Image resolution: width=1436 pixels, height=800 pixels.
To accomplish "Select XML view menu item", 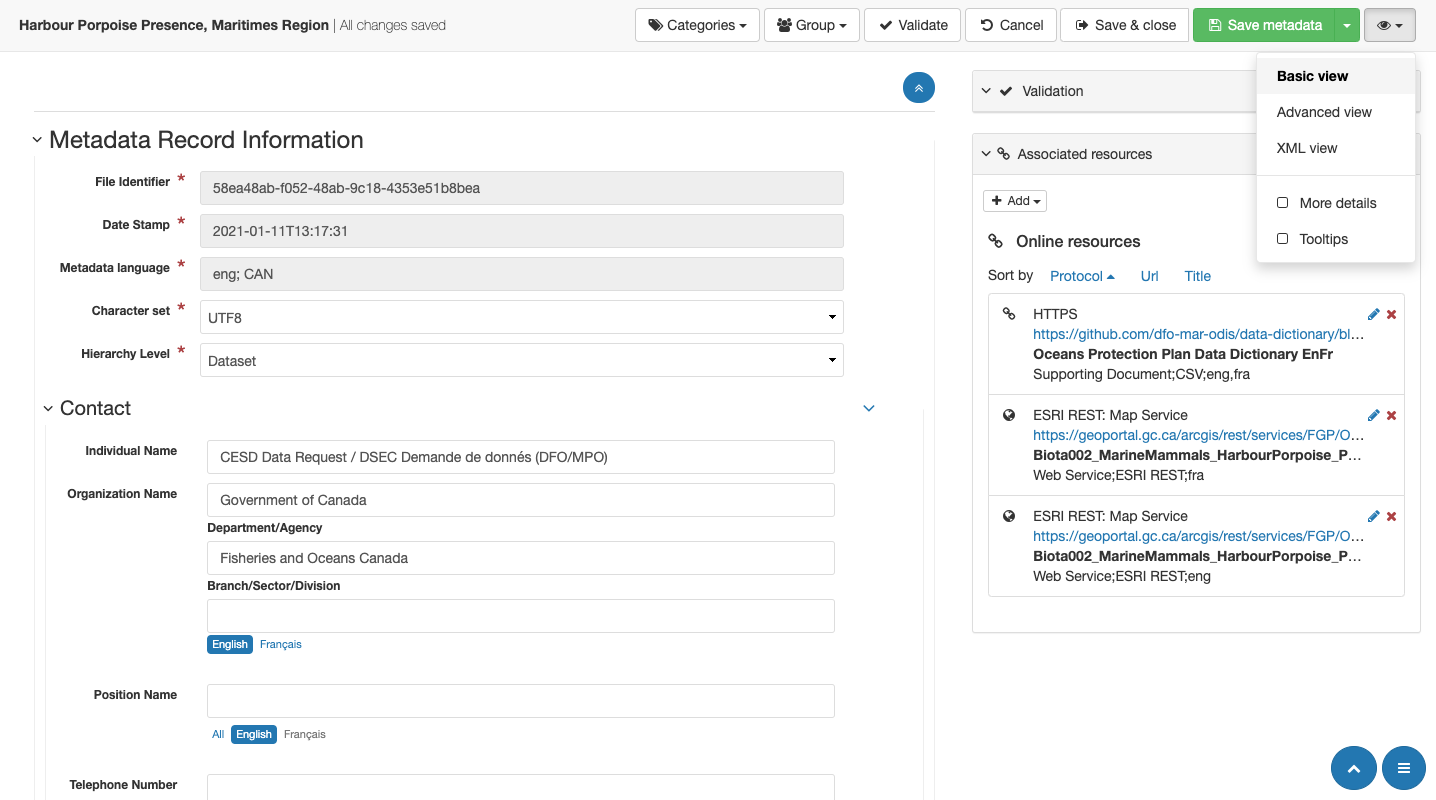I will 1336,148.
